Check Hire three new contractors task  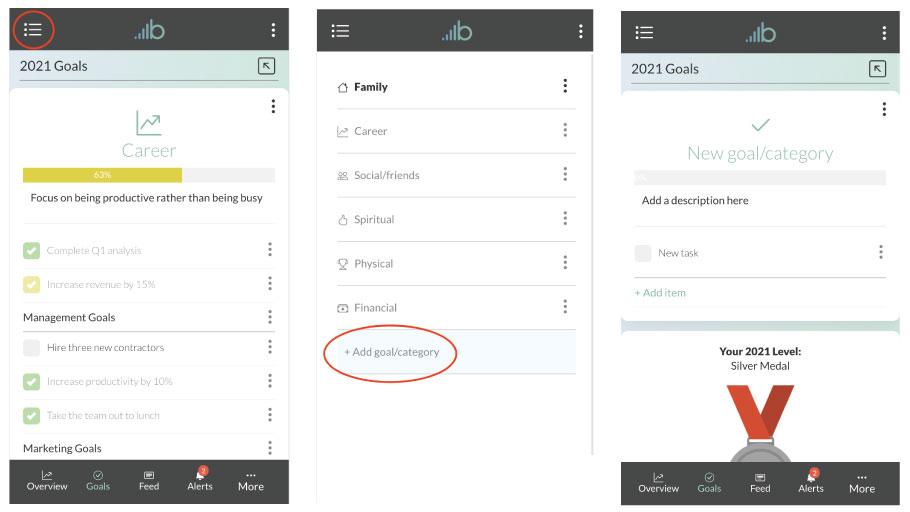coord(32,347)
